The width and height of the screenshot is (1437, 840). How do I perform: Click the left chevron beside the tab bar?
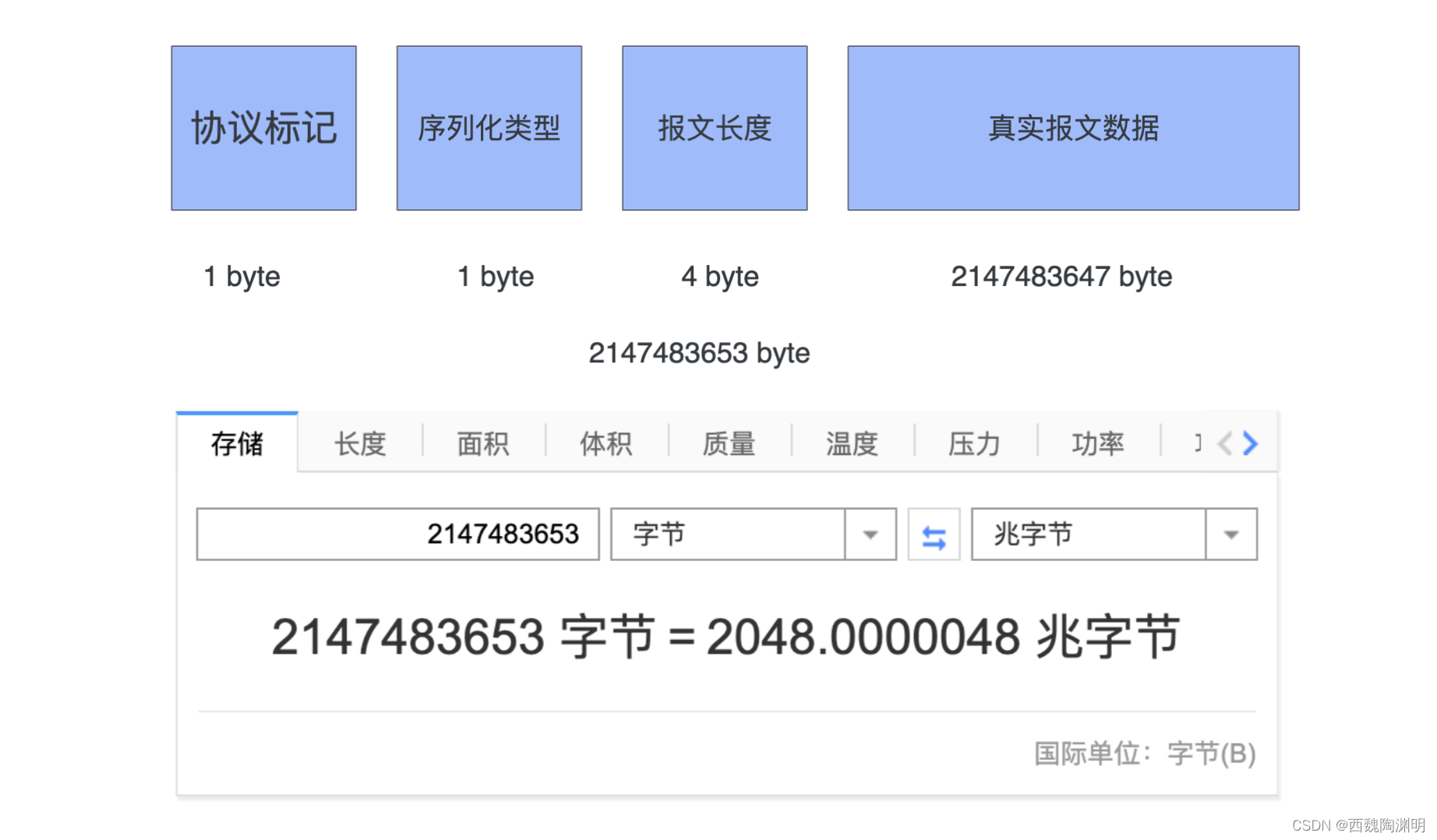(1225, 443)
